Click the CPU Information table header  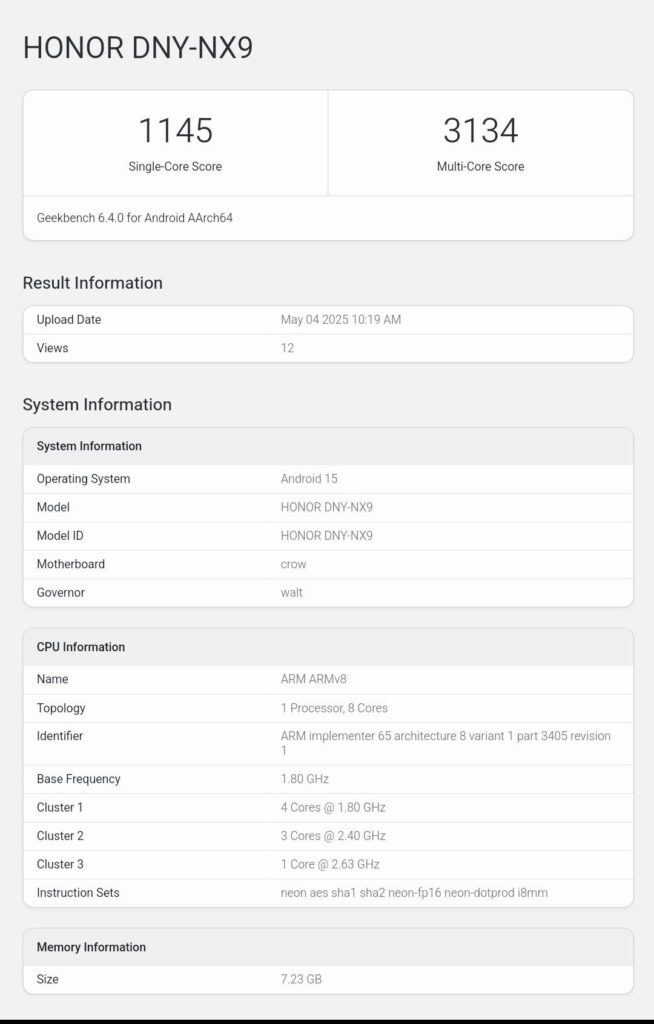click(80, 647)
